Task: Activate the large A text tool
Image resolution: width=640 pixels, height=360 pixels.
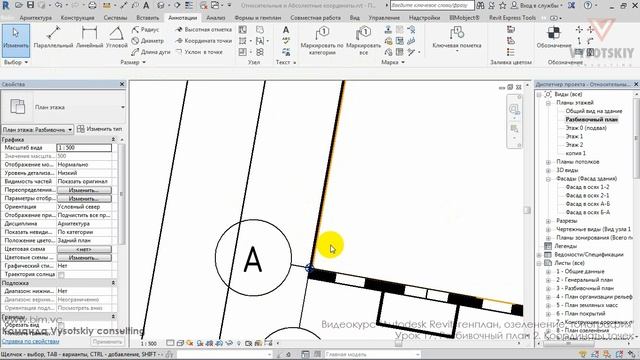Action: (286, 30)
